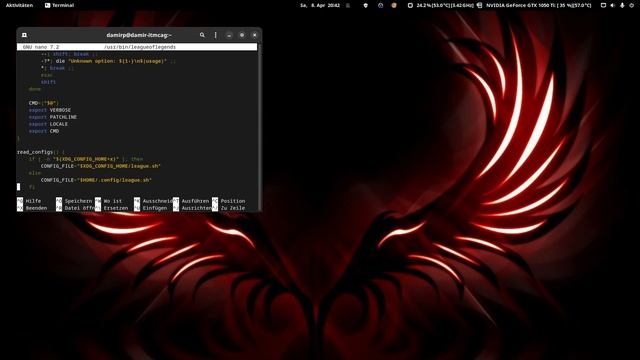Open the date and clock panel
This screenshot has height=360, width=640.
click(x=320, y=5)
